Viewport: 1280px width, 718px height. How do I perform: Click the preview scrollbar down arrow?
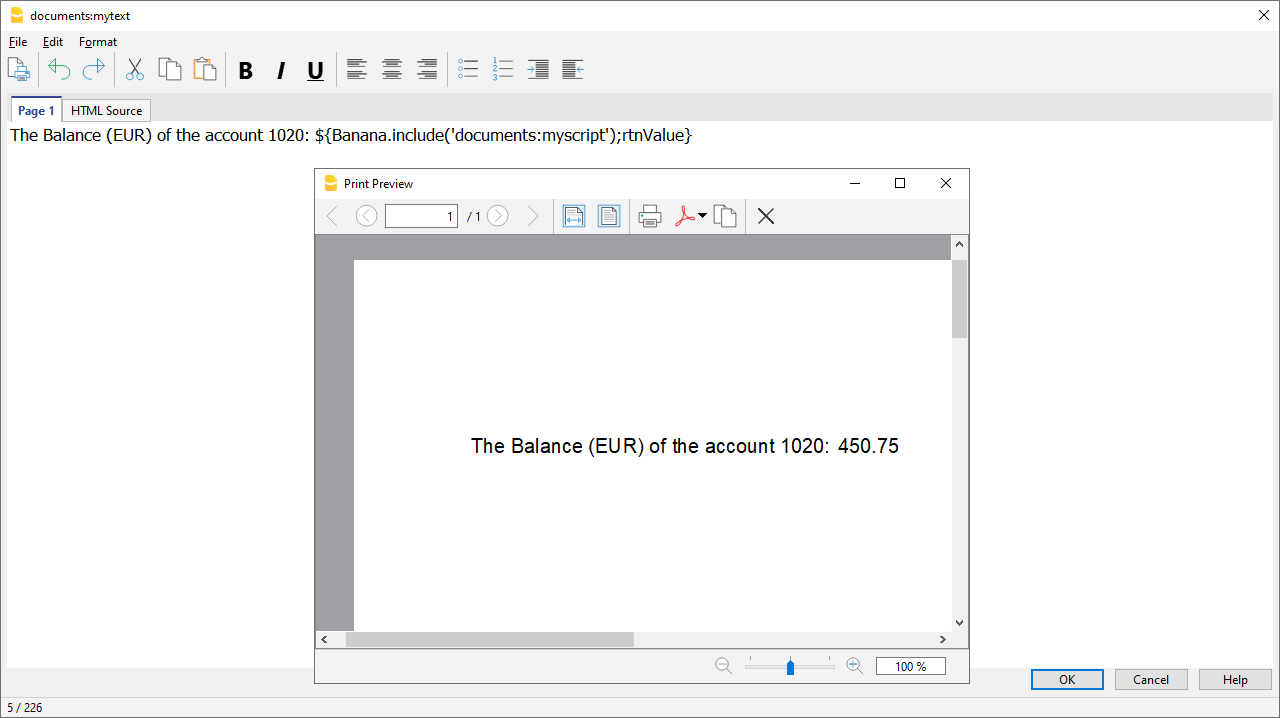960,622
